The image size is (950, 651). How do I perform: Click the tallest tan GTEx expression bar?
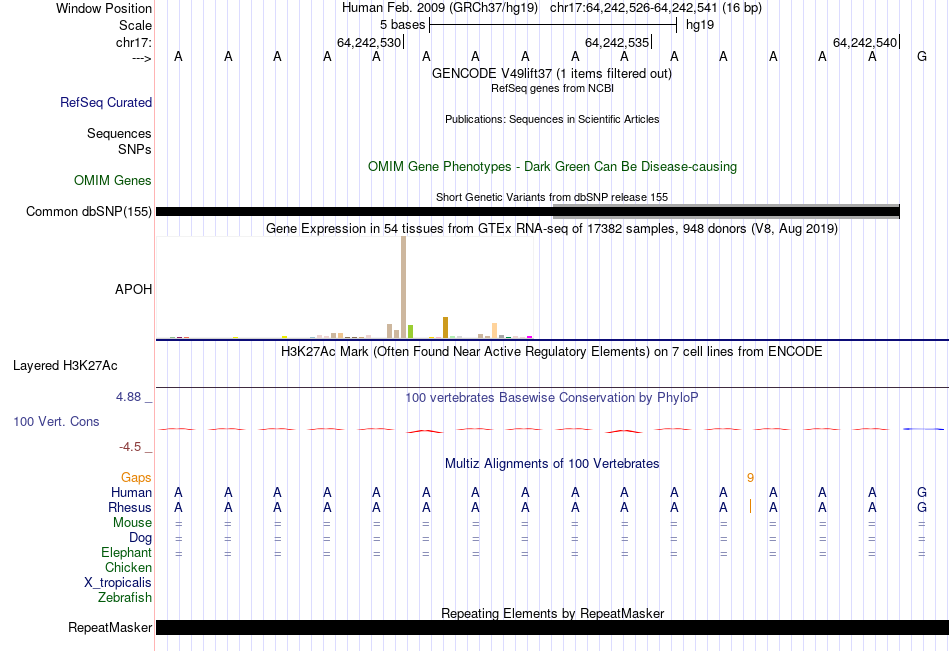(404, 287)
